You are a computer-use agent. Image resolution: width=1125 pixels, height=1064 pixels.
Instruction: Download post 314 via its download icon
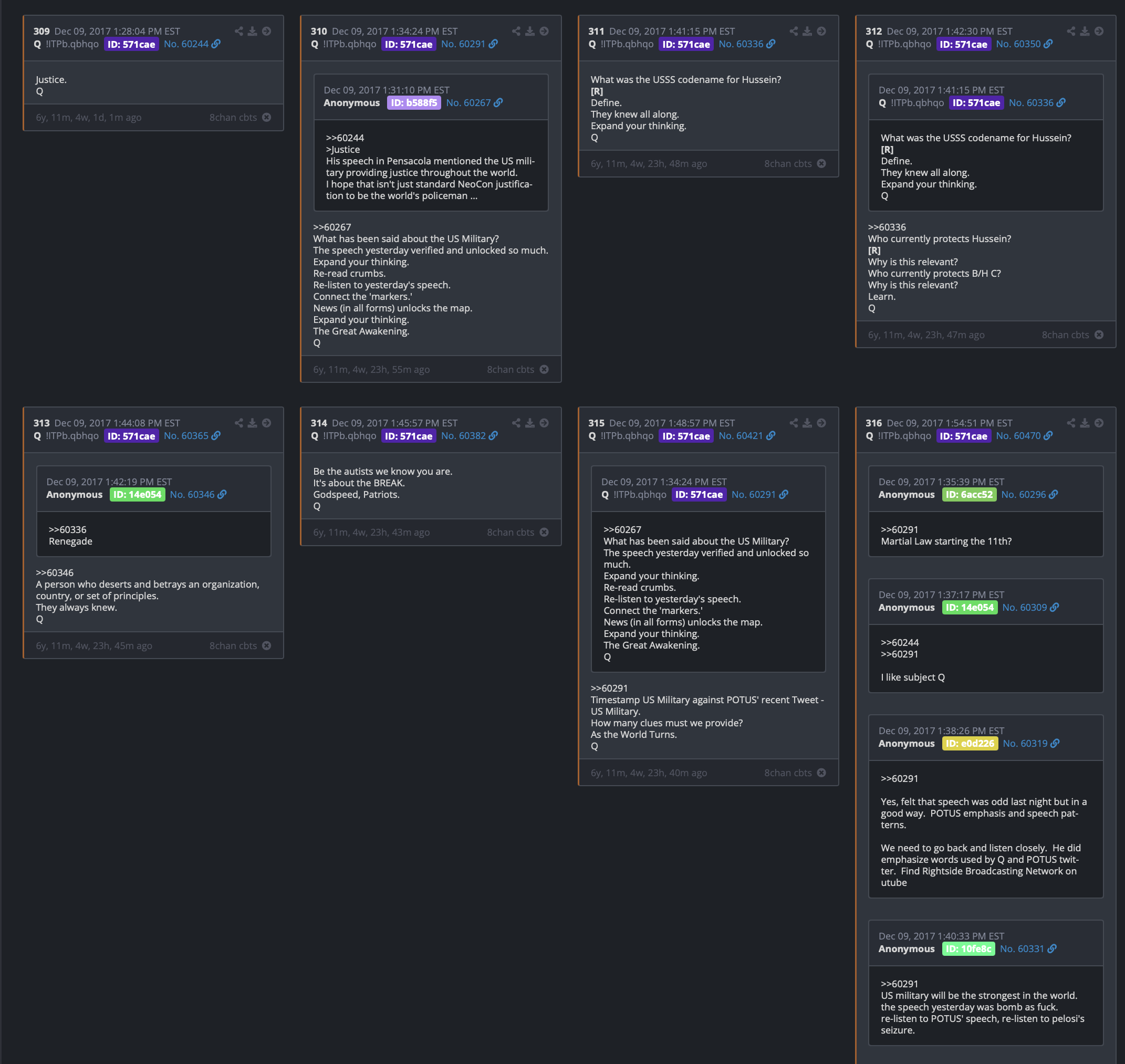tap(530, 423)
